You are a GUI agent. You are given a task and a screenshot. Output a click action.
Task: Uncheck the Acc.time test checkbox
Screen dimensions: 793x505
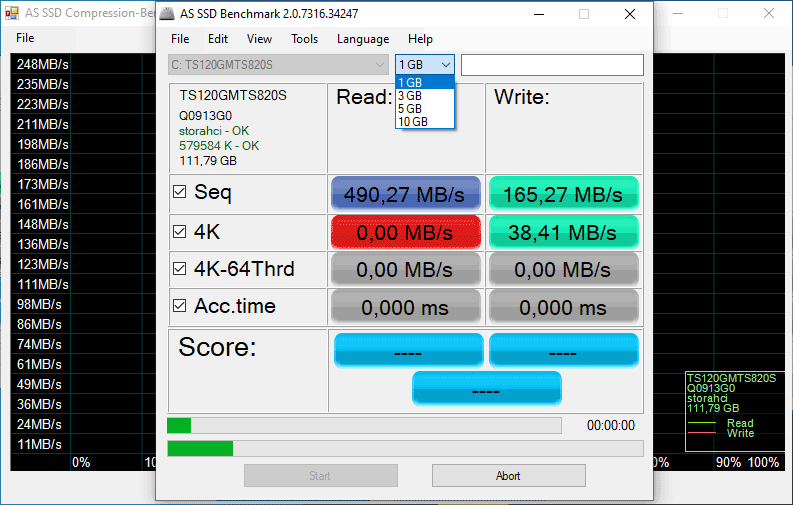tap(180, 306)
